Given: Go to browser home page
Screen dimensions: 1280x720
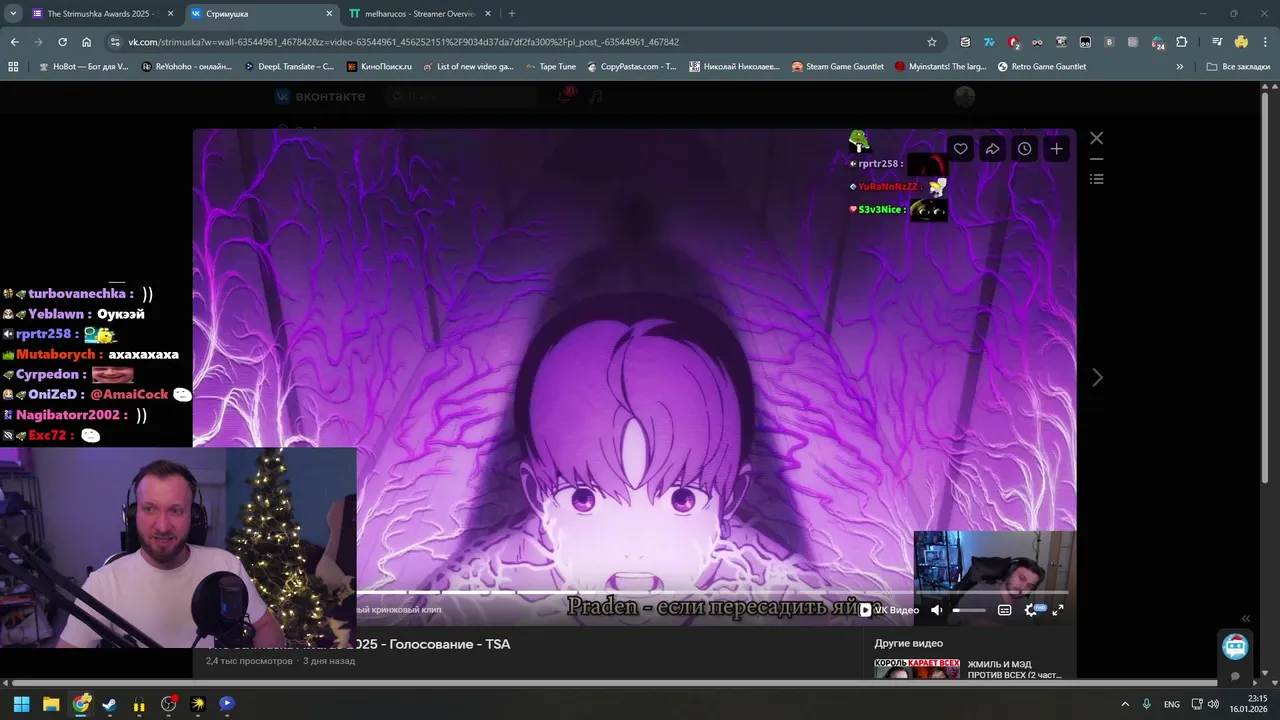Looking at the screenshot, I should pyautogui.click(x=87, y=42).
